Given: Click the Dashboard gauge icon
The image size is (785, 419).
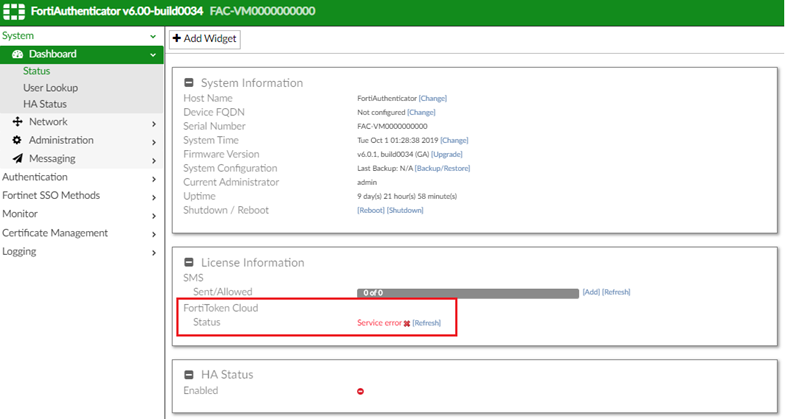Looking at the screenshot, I should click(x=17, y=54).
